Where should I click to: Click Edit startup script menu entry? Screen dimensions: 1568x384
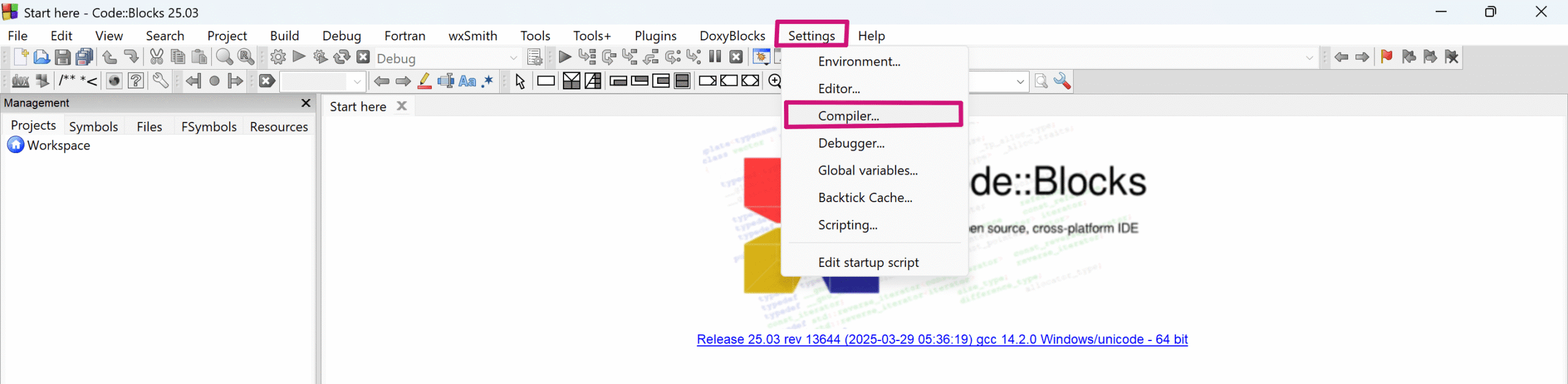point(874,262)
